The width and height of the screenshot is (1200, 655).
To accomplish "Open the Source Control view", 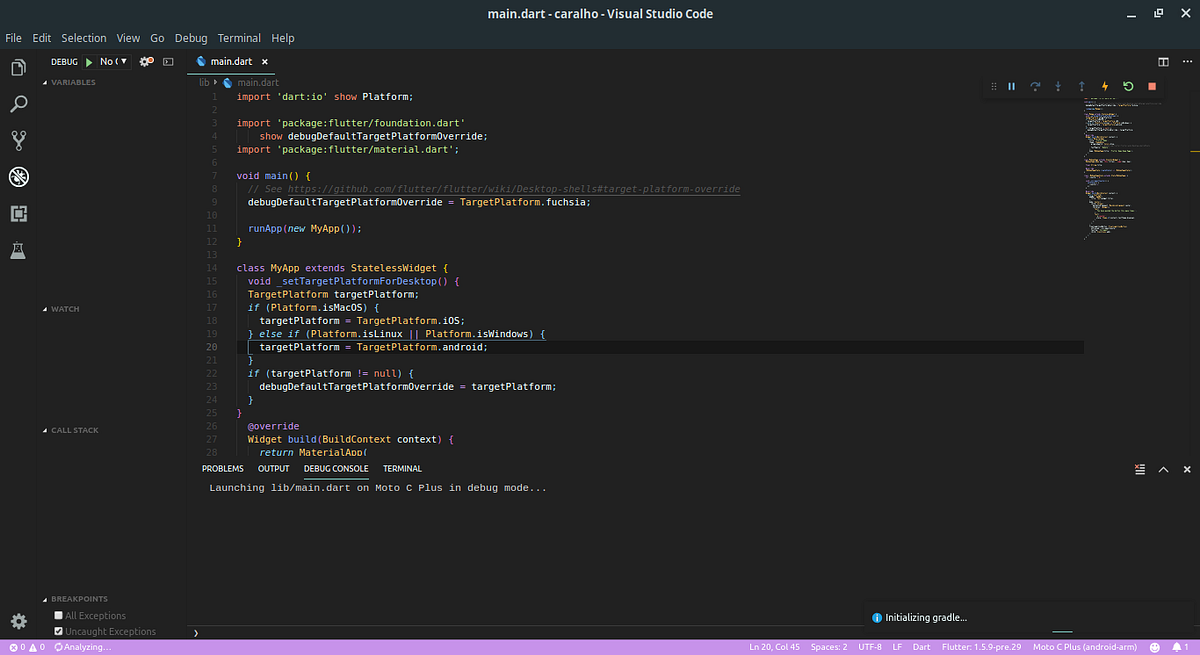I will [x=18, y=139].
